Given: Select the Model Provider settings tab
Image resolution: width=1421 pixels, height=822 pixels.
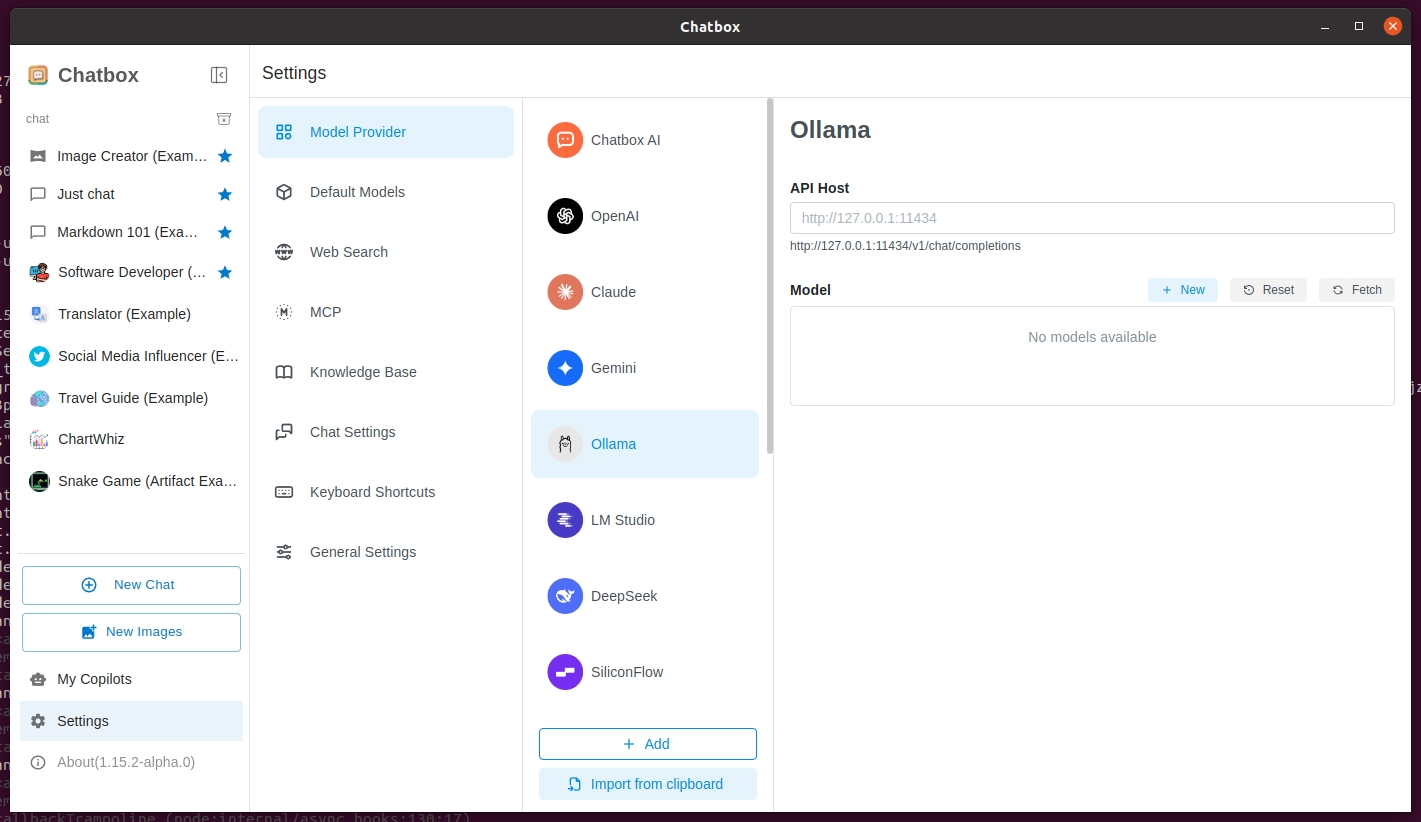Looking at the screenshot, I should [x=386, y=132].
